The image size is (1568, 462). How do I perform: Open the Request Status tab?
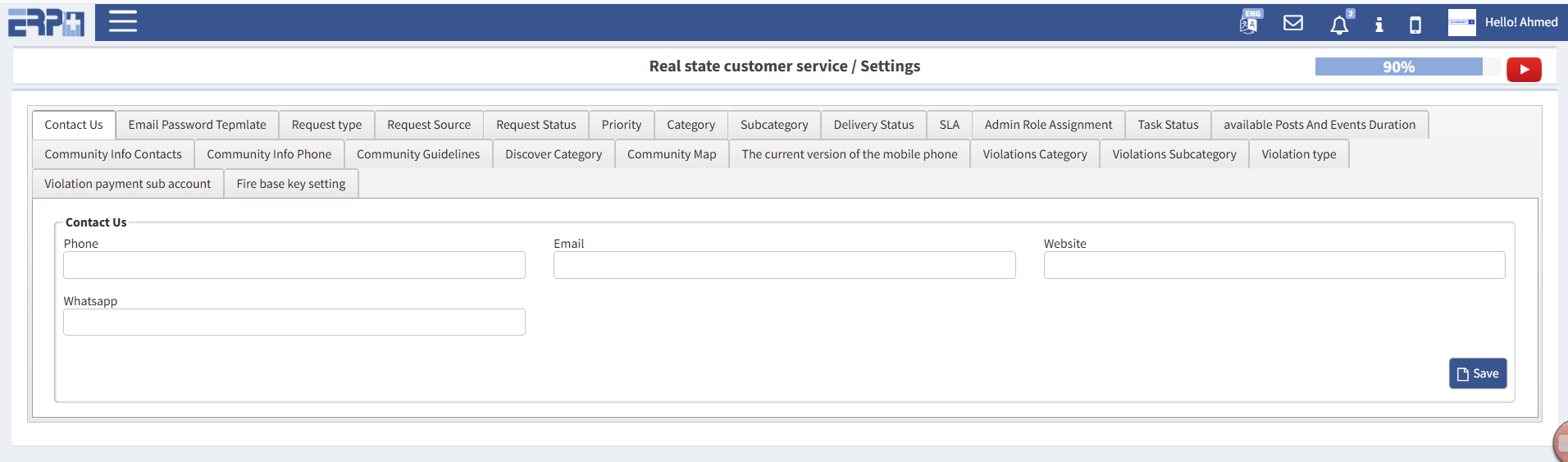point(536,125)
